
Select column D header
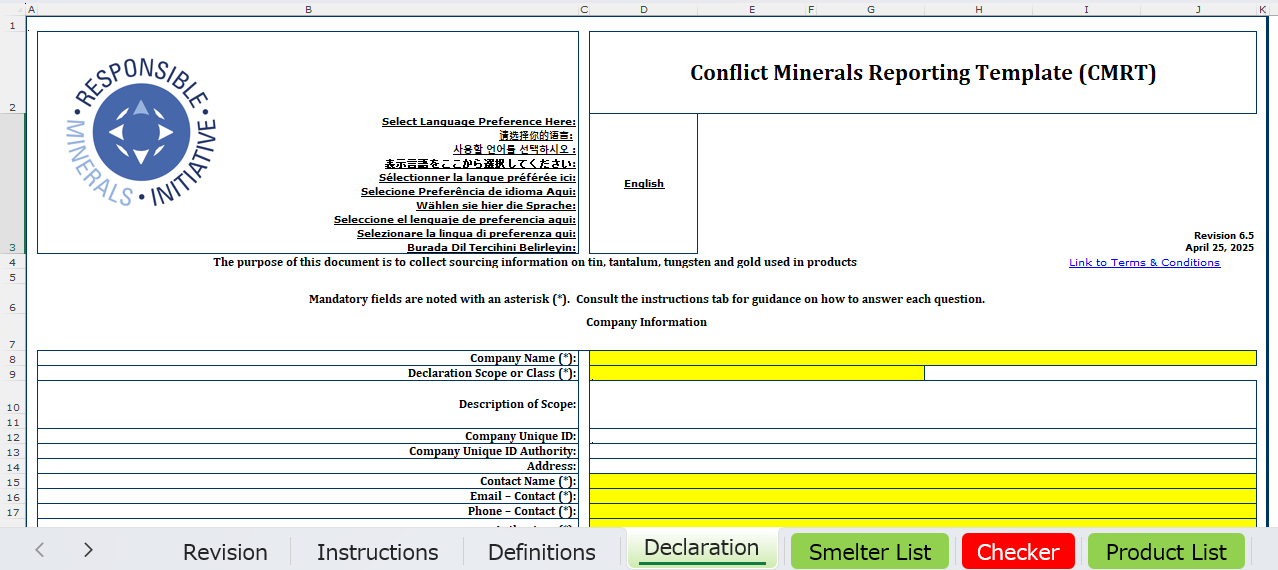click(643, 9)
